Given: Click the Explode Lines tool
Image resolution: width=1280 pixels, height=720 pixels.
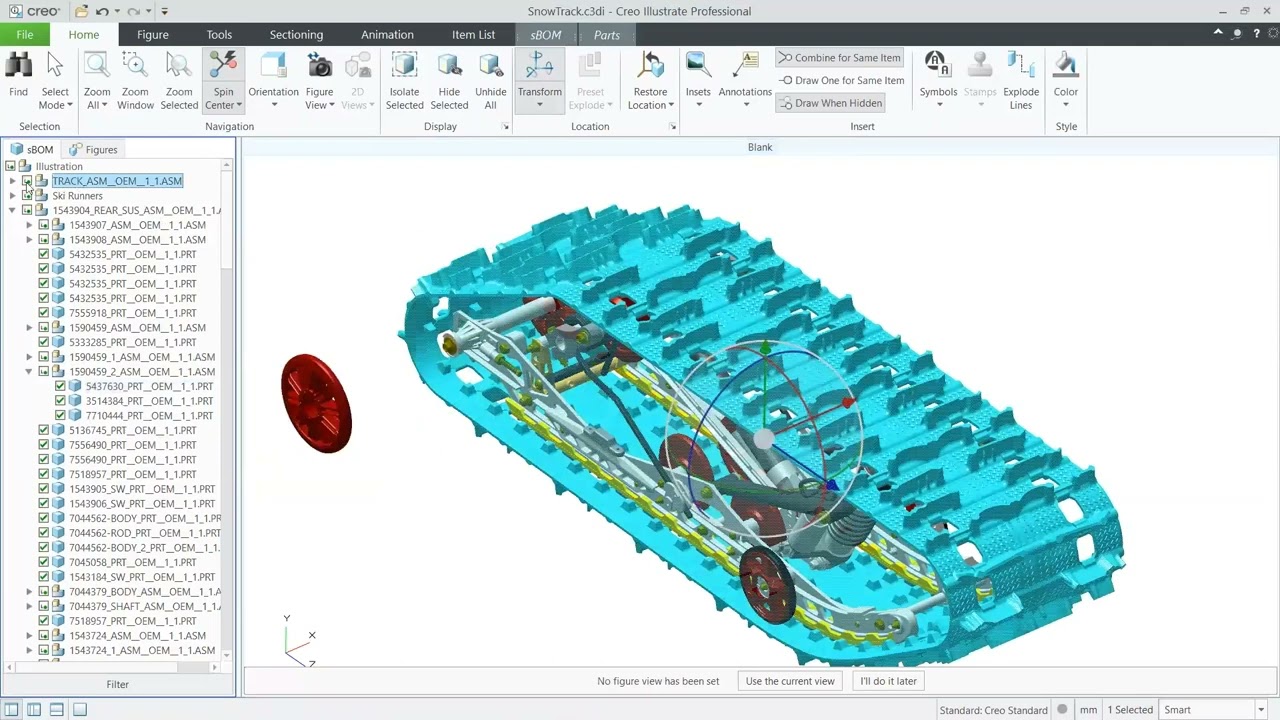Looking at the screenshot, I should pos(1021,80).
